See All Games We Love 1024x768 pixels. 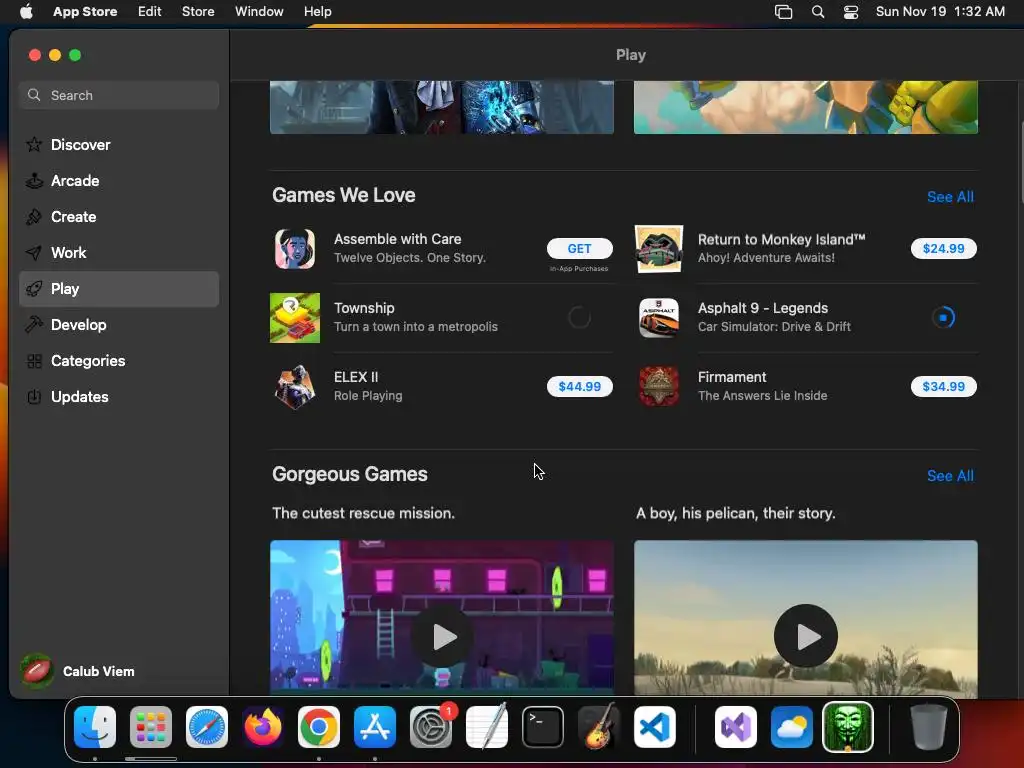point(950,197)
